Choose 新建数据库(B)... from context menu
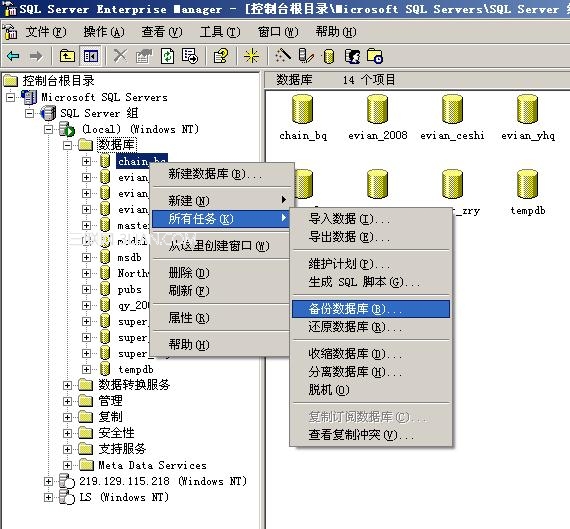The height and width of the screenshot is (529, 570). 221,174
